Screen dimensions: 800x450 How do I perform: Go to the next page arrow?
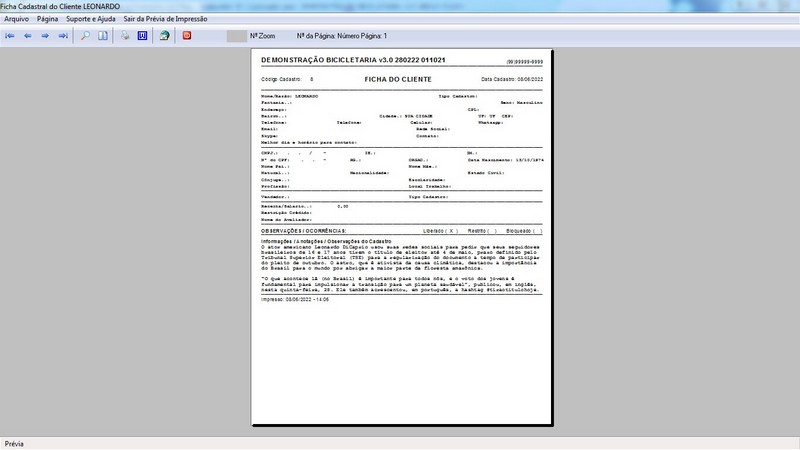(45, 36)
